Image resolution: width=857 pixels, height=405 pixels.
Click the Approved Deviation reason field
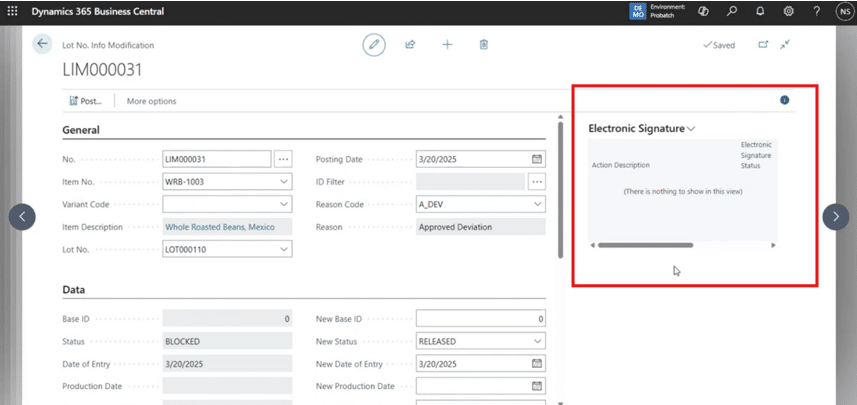[x=481, y=227]
